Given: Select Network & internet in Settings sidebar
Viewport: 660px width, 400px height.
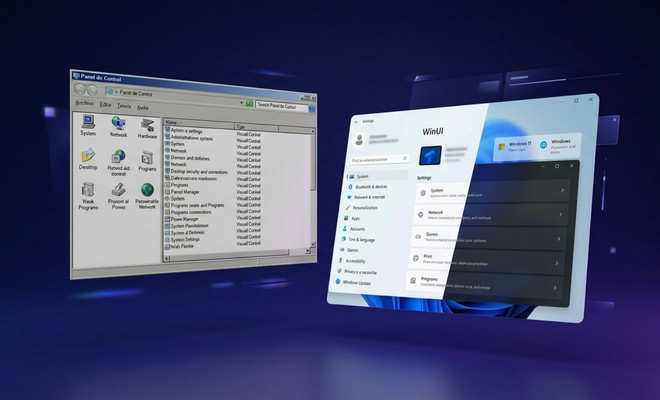Looking at the screenshot, I should point(365,197).
